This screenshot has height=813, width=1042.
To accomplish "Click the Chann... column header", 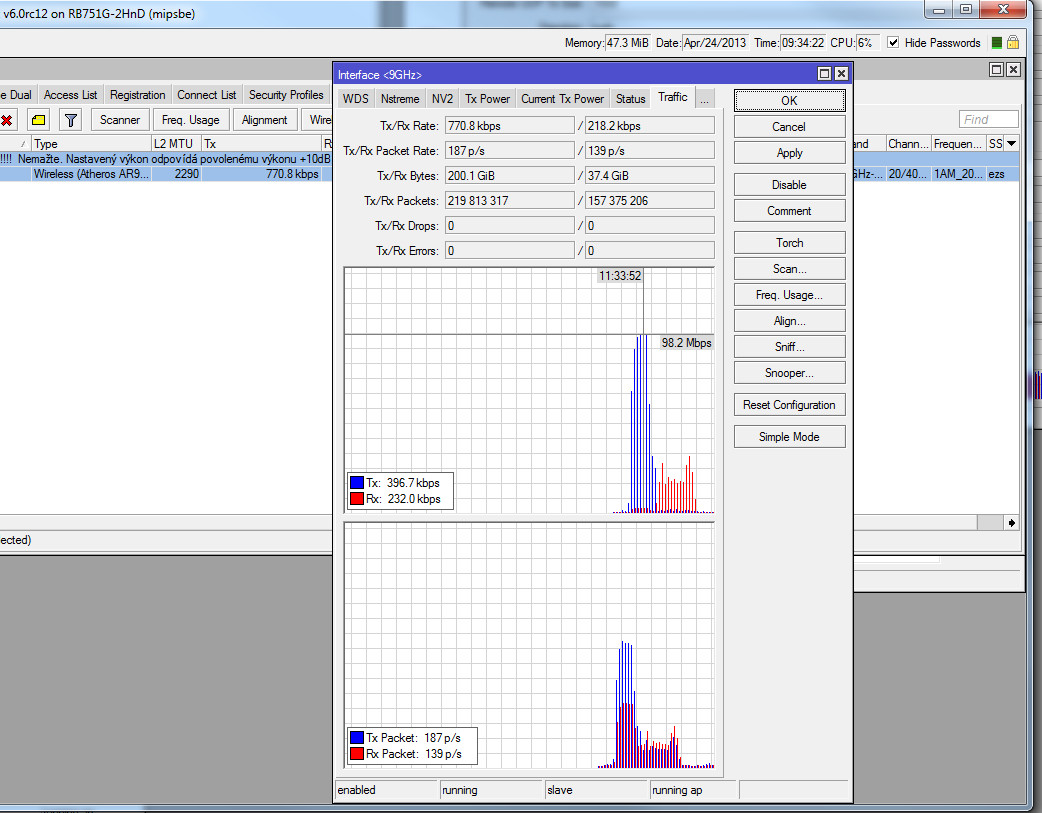I will coord(908,144).
